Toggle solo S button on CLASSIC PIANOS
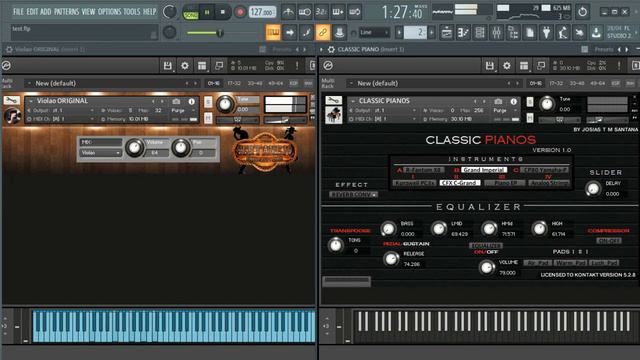Image resolution: width=640 pixels, height=360 pixels. tap(530, 101)
